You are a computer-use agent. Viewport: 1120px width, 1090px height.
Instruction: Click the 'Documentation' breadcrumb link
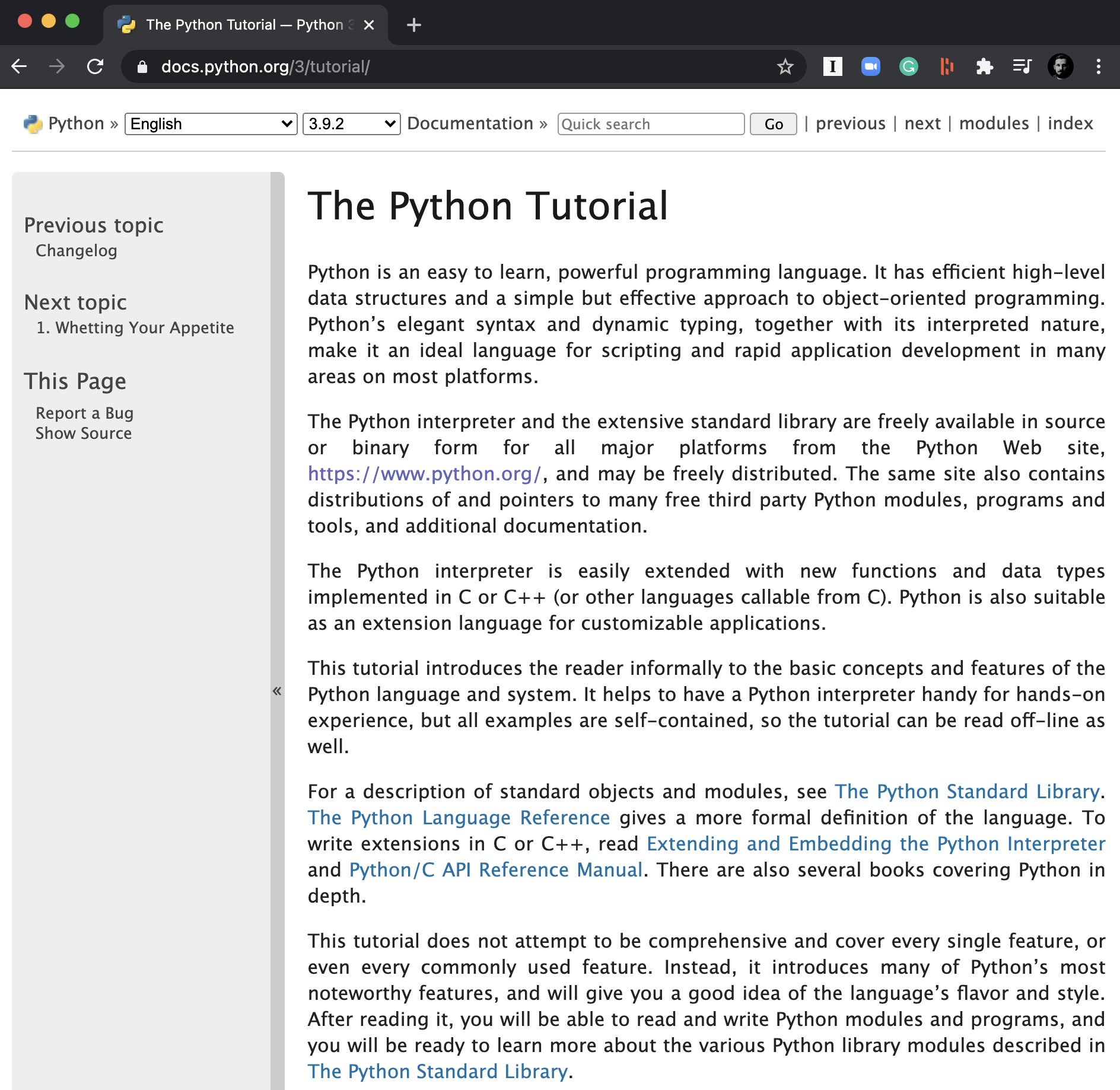click(x=470, y=123)
